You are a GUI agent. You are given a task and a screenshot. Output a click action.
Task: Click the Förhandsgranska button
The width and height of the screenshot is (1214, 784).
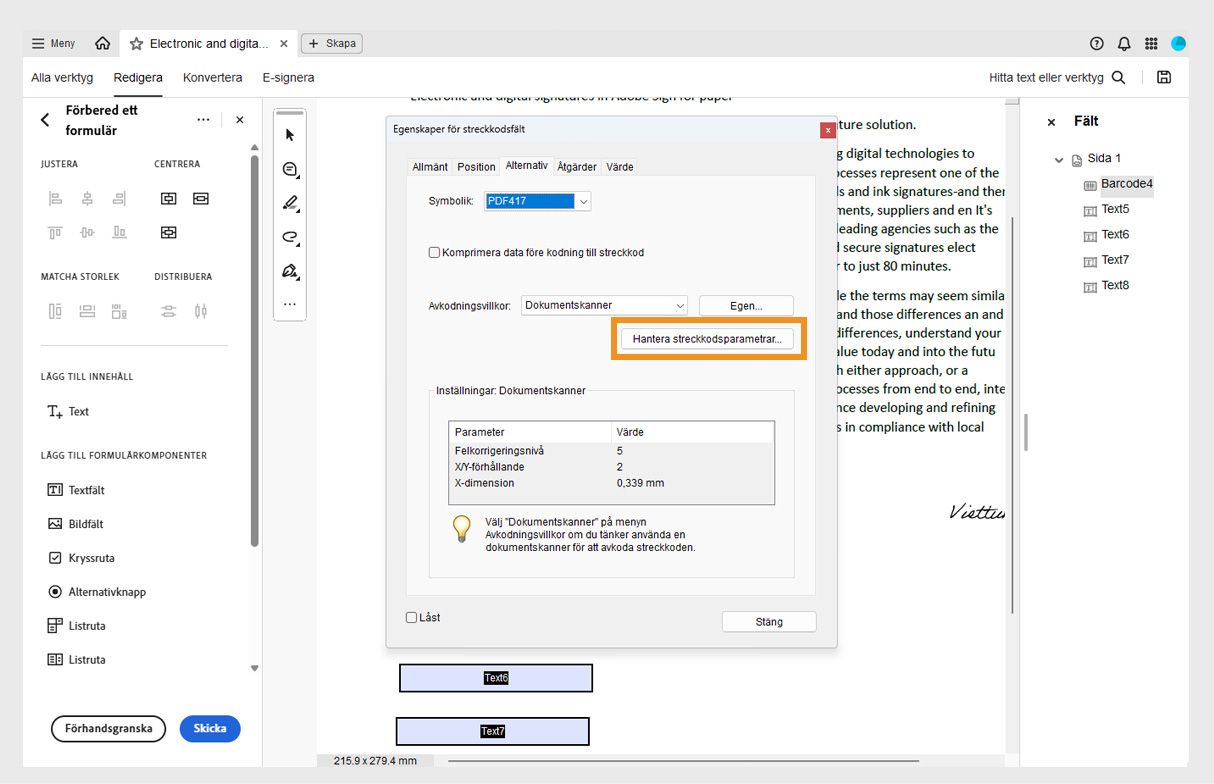[x=108, y=728]
